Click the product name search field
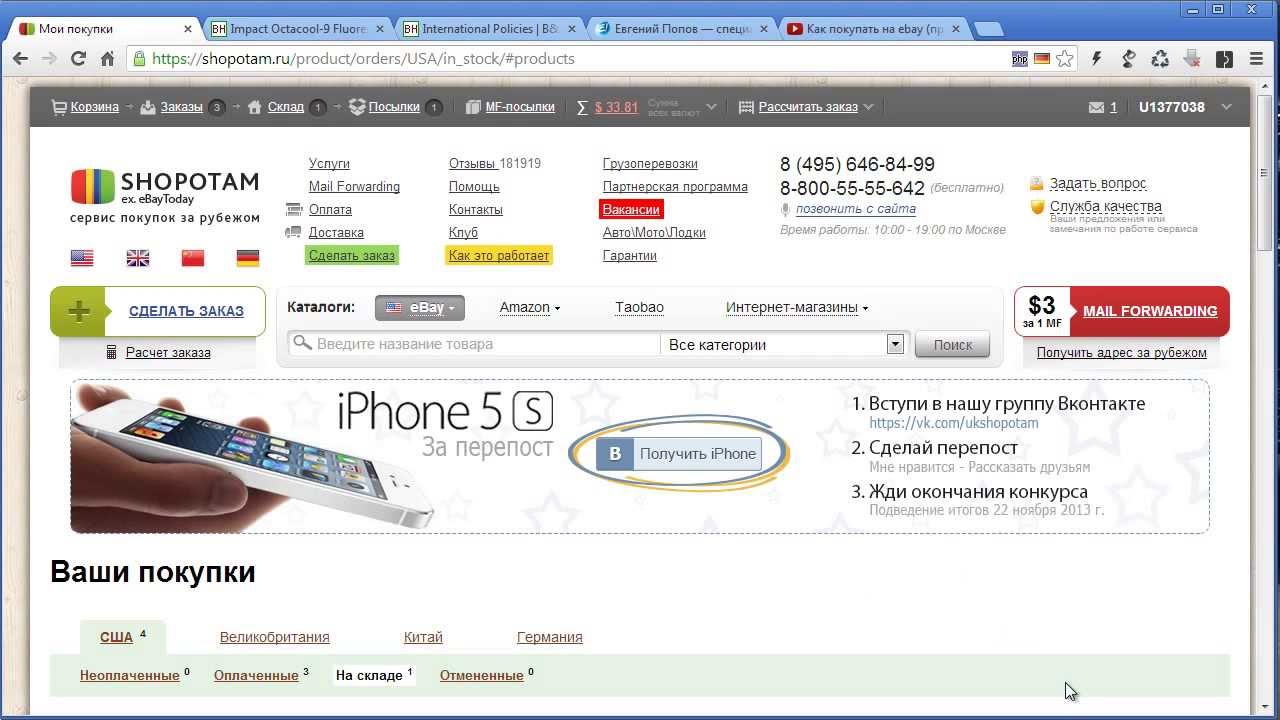The image size is (1280, 720). [475, 344]
